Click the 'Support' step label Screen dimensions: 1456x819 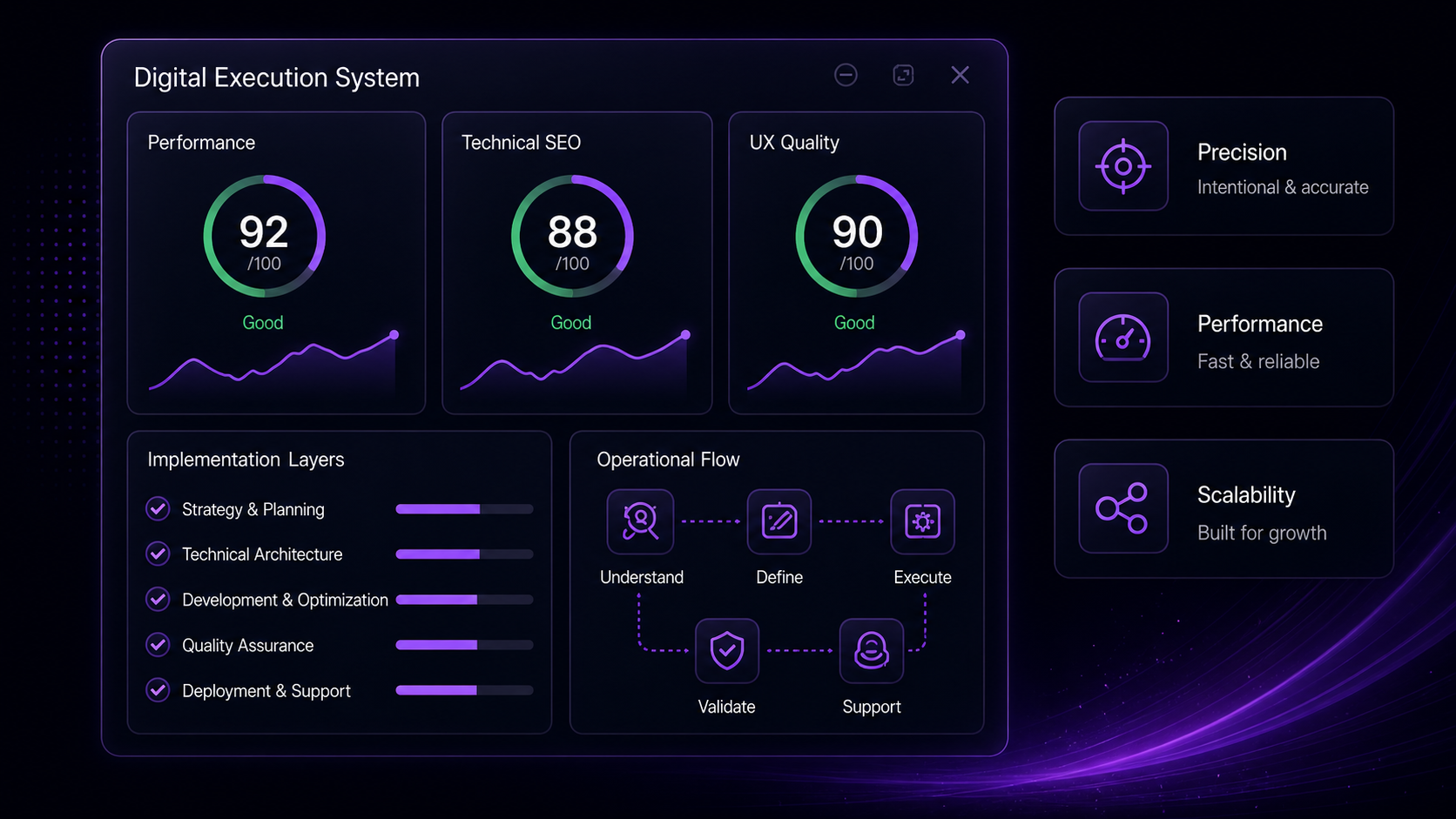(872, 707)
